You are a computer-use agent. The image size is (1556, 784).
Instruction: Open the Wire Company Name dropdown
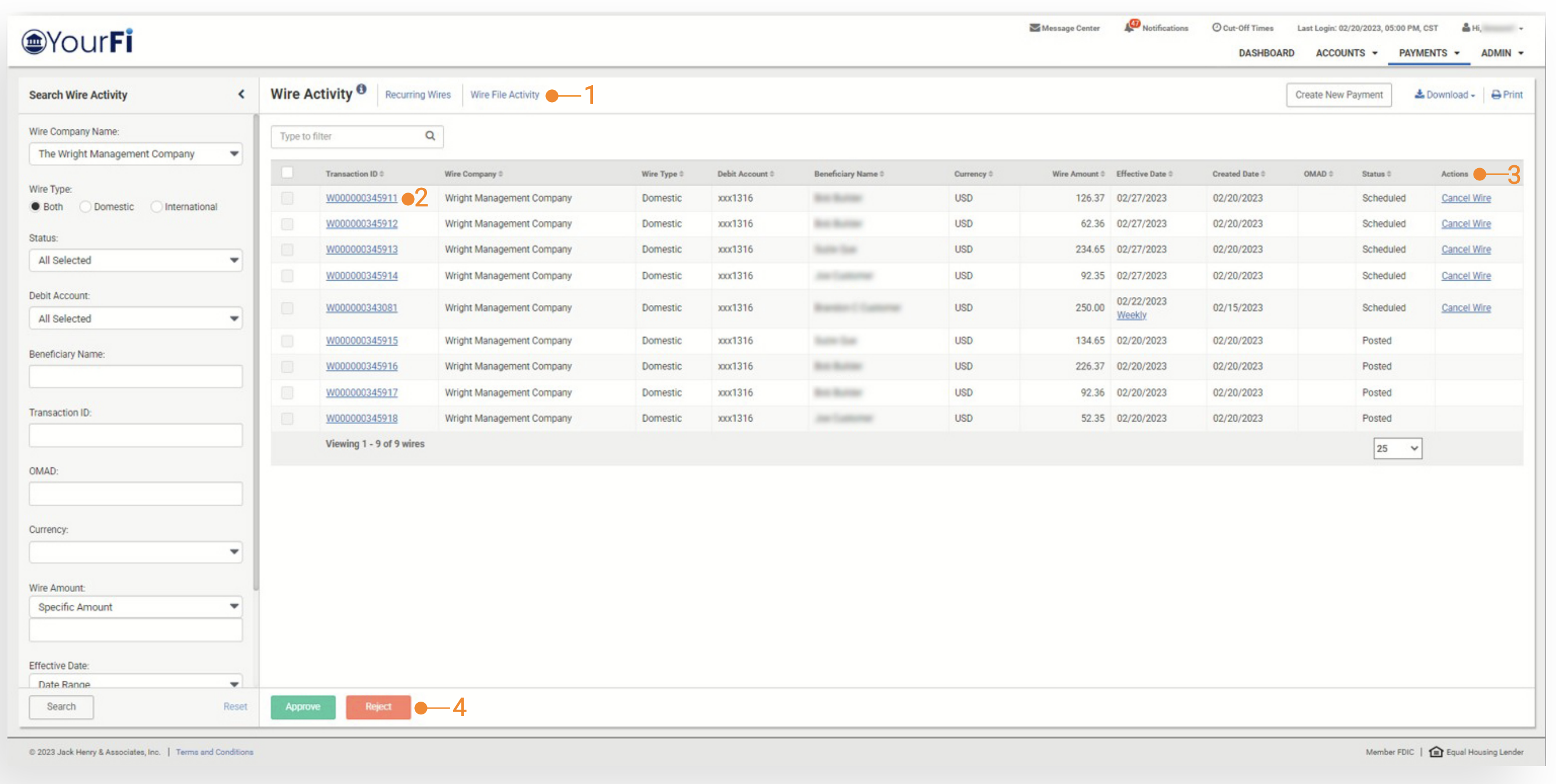coord(136,154)
